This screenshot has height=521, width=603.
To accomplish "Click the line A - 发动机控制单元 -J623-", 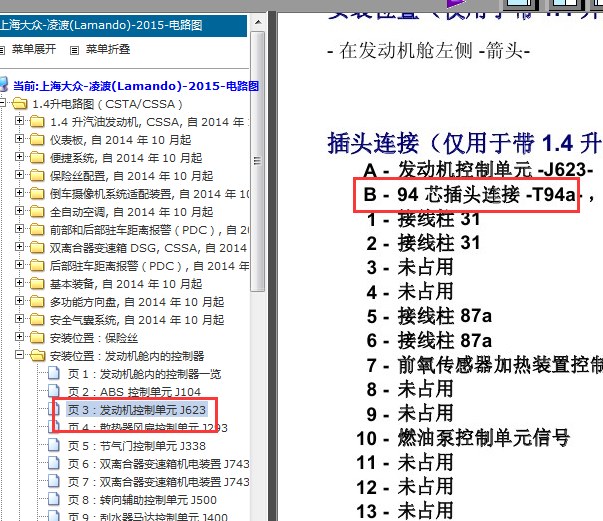I will point(478,170).
